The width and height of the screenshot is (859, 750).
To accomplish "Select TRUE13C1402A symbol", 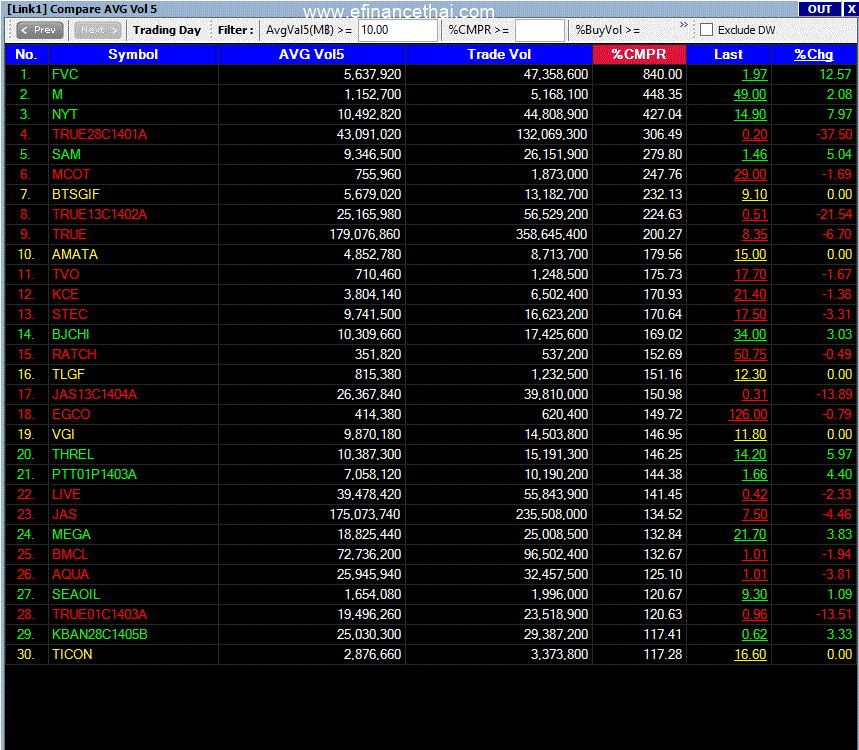I will coord(99,214).
